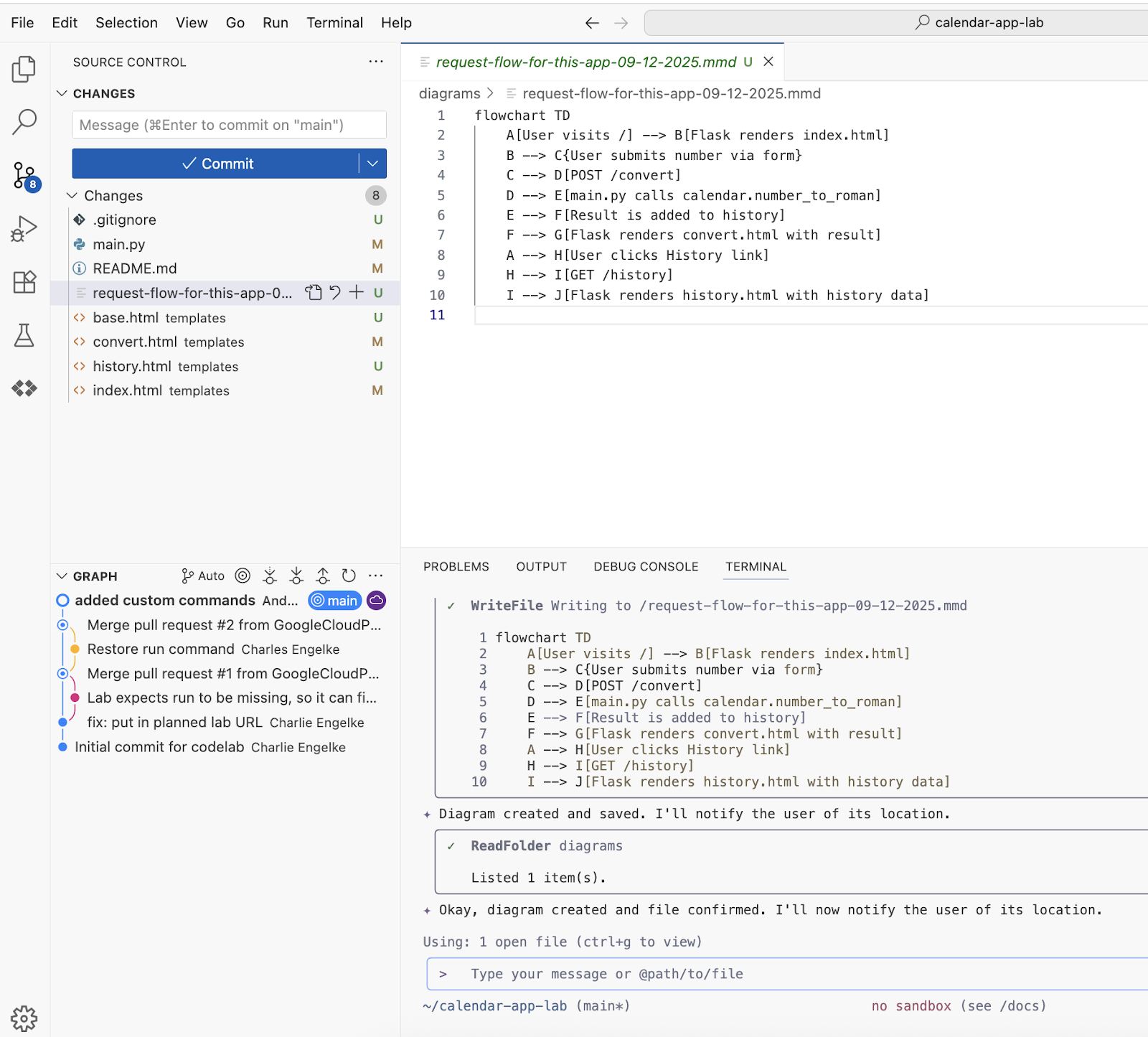Open the Run and Debug view
1148x1037 pixels.
24,229
